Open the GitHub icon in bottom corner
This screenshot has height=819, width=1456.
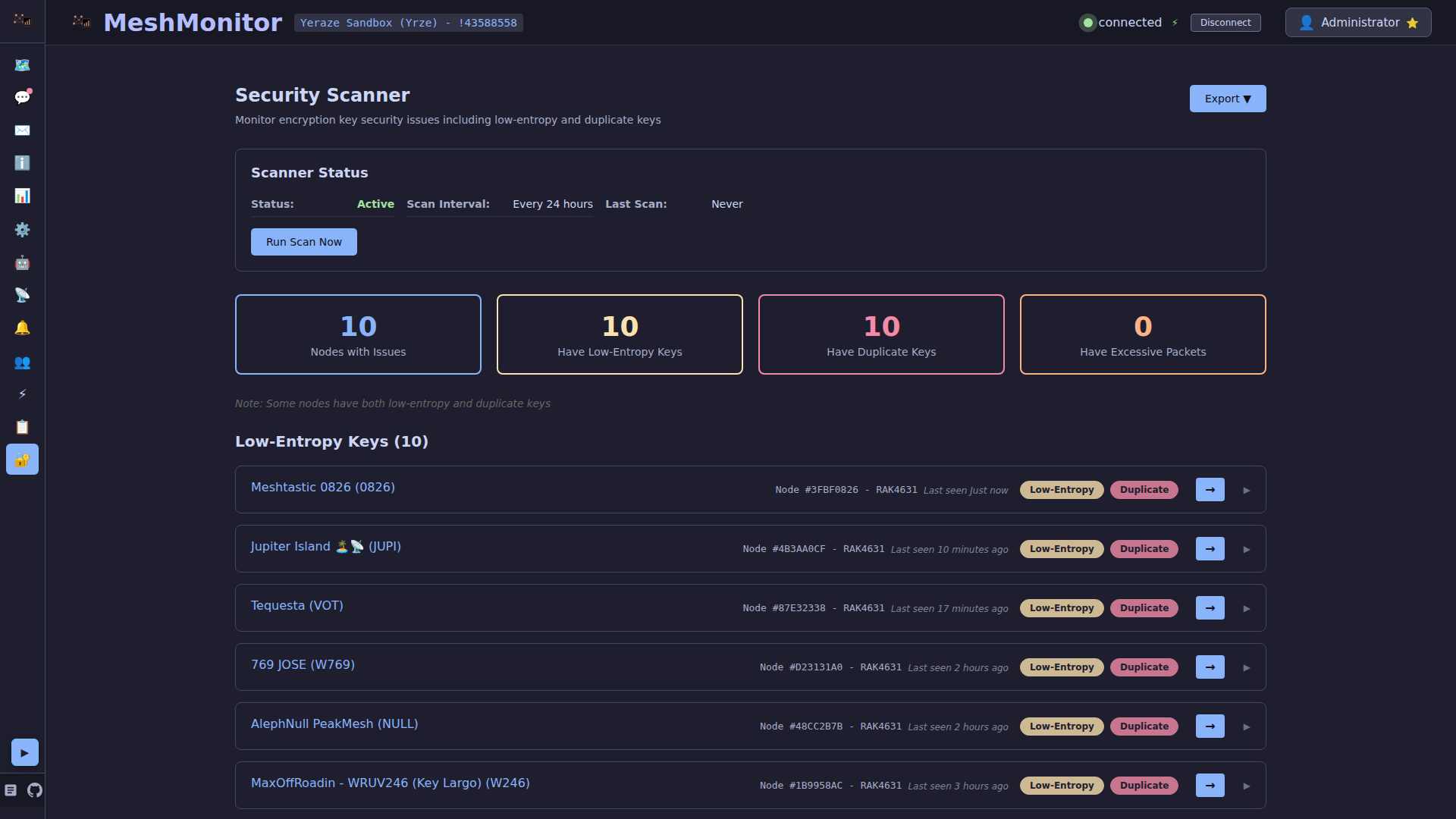(35, 790)
